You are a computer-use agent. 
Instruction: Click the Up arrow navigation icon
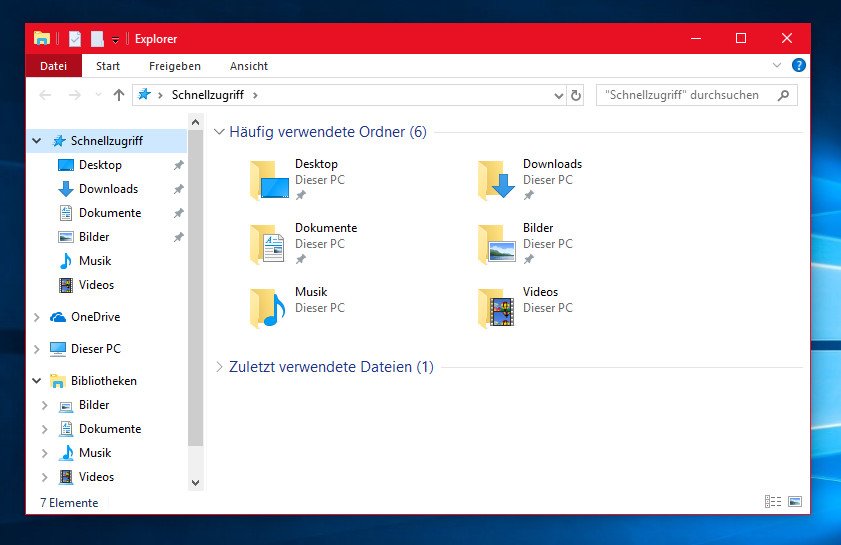tap(119, 95)
